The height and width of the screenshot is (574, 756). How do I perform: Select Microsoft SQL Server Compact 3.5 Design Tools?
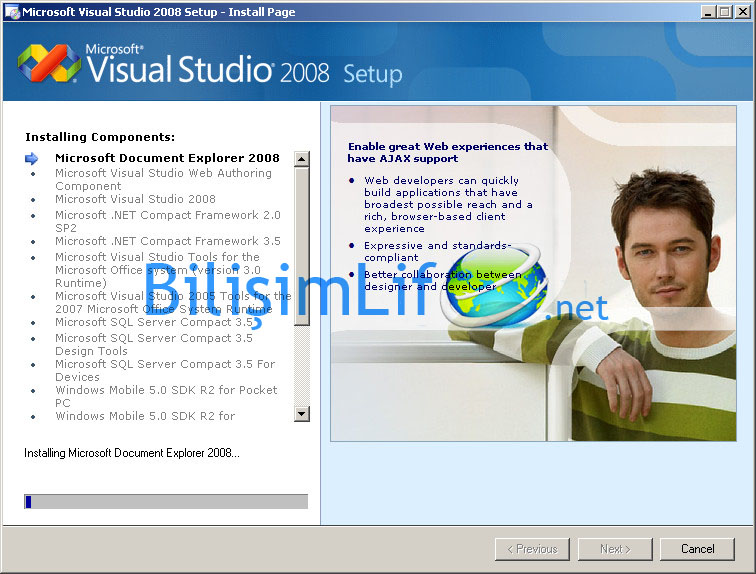pyautogui.click(x=154, y=345)
